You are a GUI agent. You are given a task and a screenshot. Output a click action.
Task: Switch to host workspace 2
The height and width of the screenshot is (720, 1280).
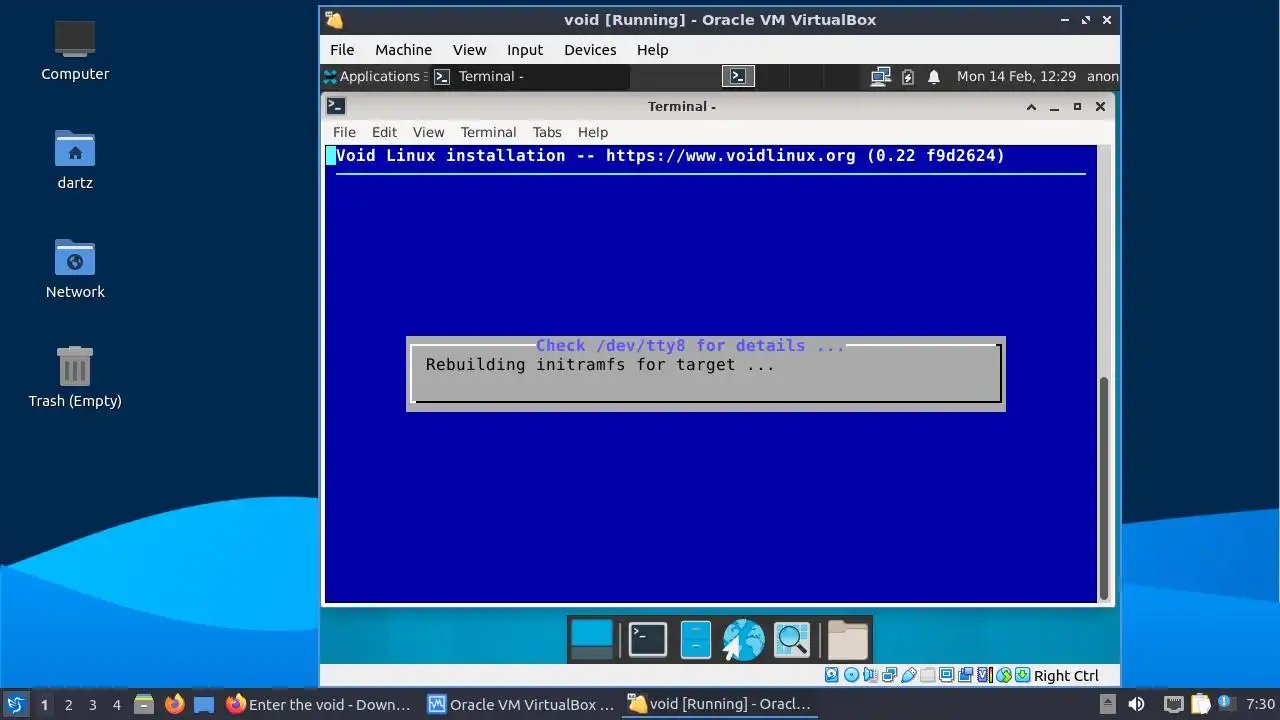click(68, 704)
